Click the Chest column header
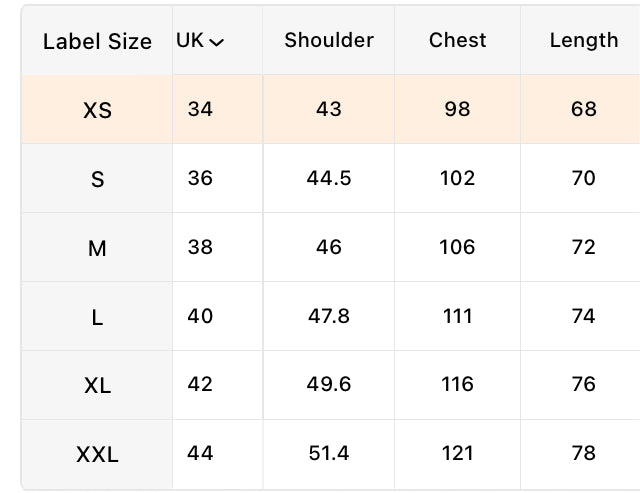640x493 pixels. point(458,40)
